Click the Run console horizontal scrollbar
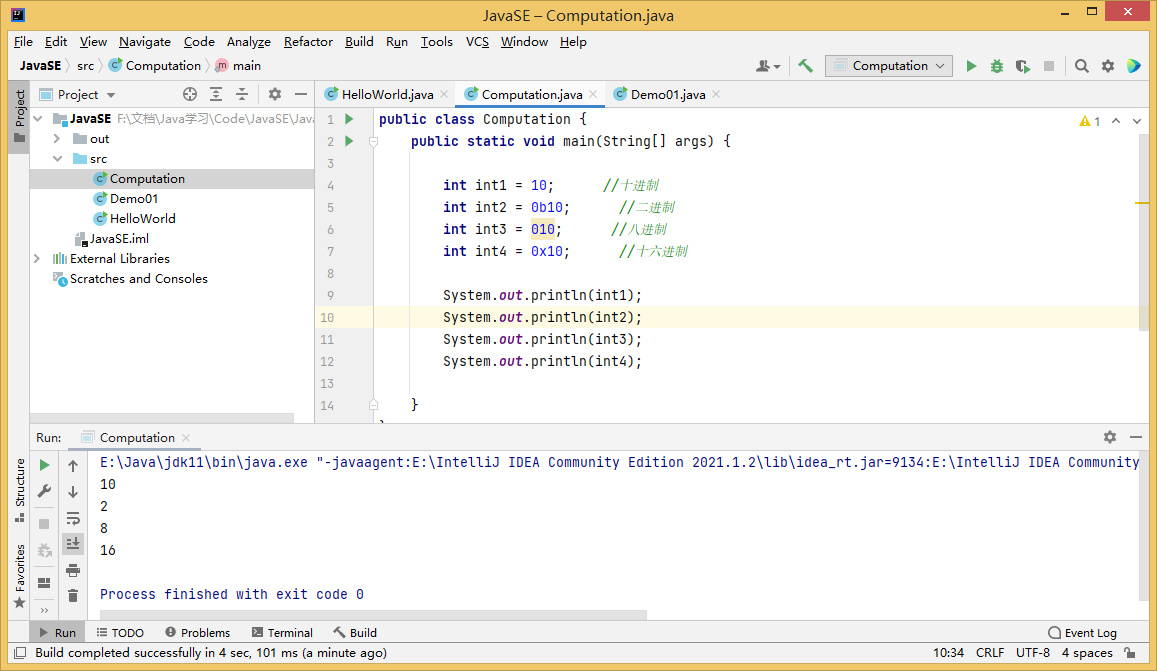1157x671 pixels. (372, 615)
